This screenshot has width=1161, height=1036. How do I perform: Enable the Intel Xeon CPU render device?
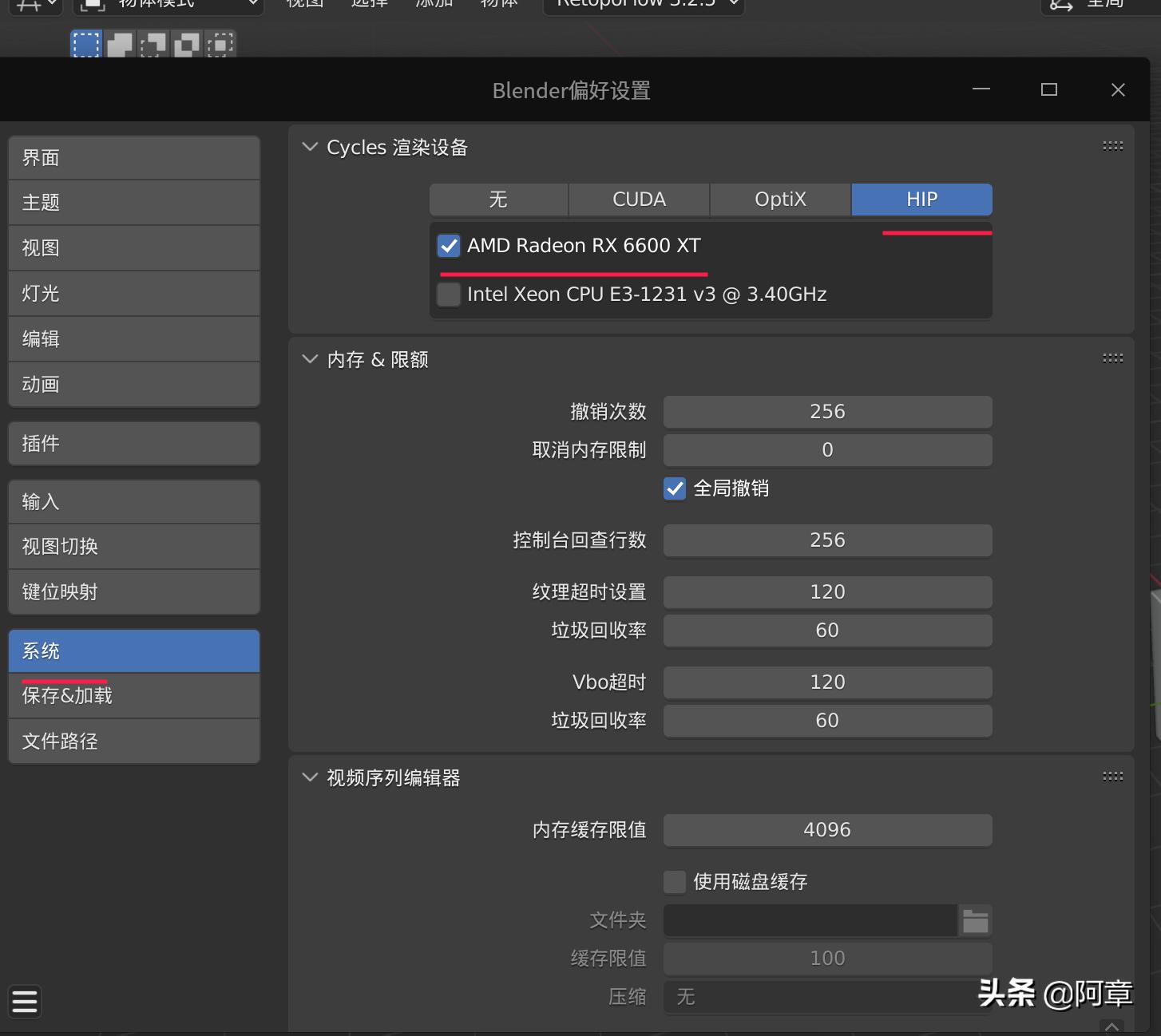448,294
